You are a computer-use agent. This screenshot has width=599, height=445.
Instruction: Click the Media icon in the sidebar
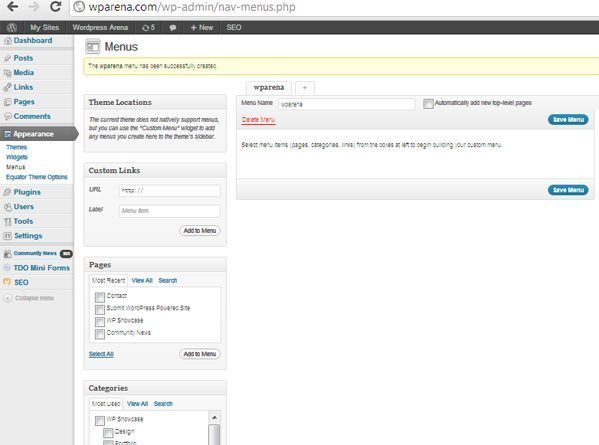click(x=8, y=73)
